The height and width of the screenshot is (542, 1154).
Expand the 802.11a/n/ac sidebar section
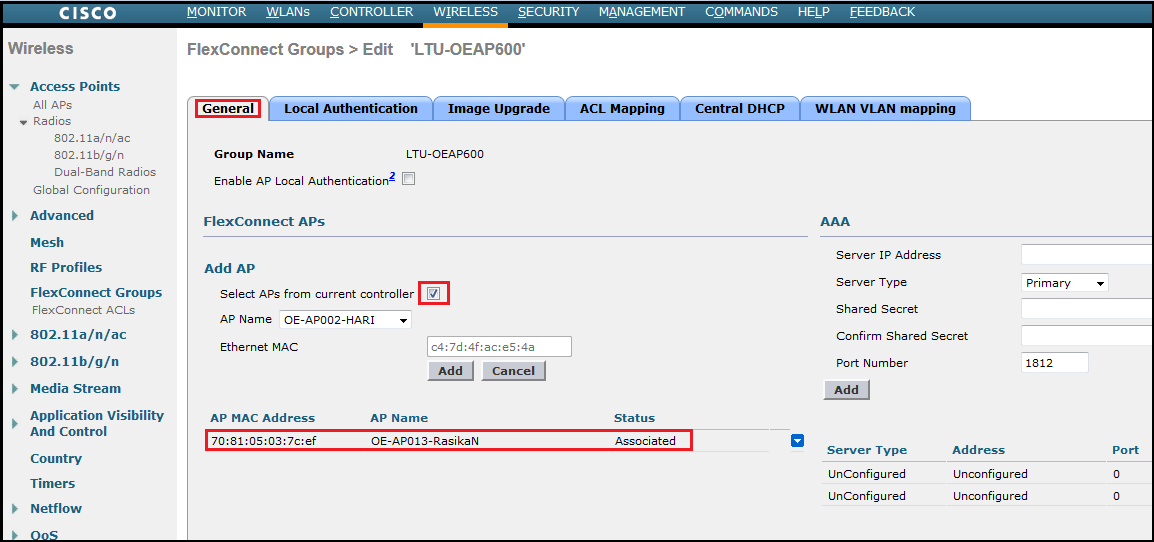click(15, 335)
